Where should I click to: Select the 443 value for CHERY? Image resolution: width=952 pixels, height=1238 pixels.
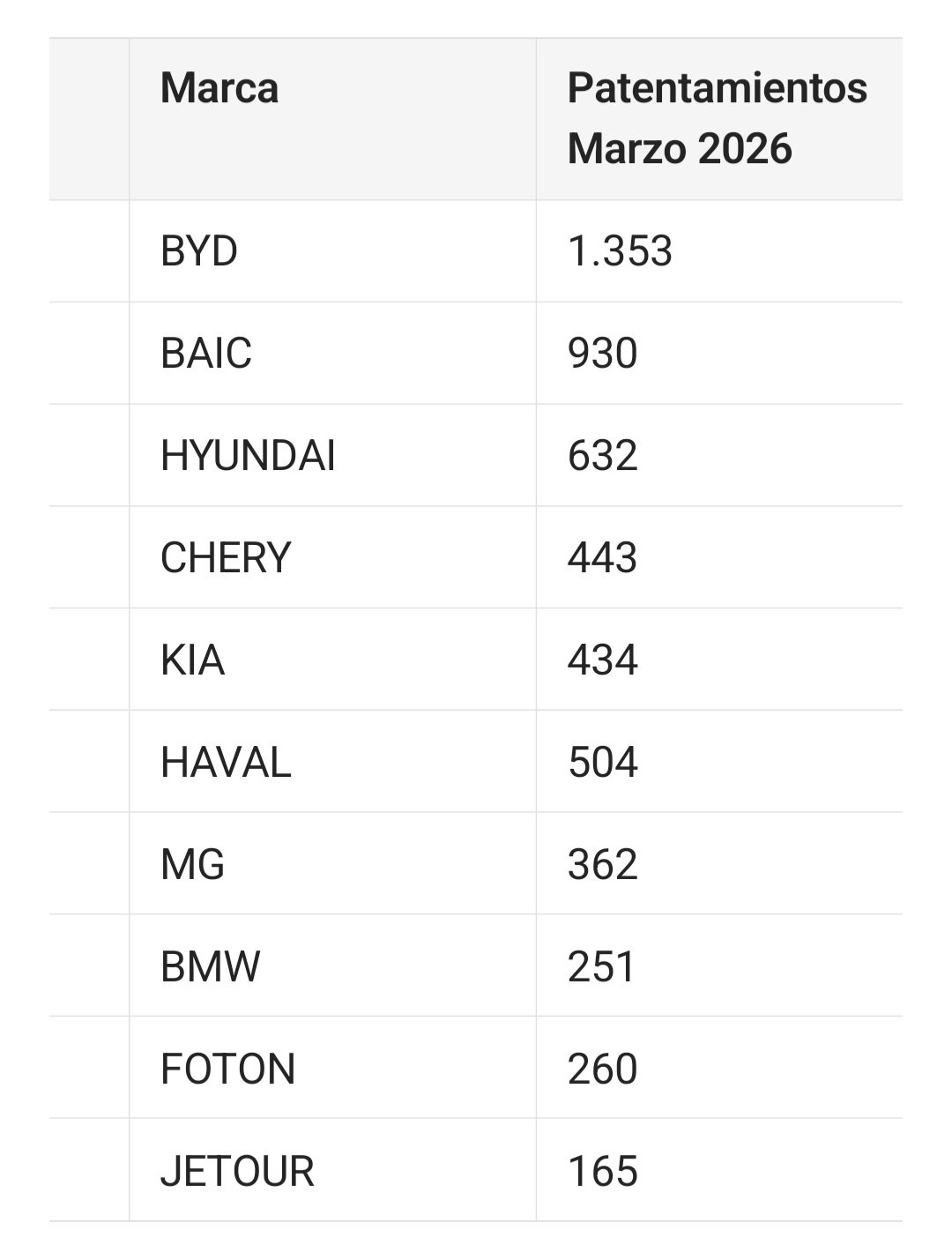(x=603, y=557)
